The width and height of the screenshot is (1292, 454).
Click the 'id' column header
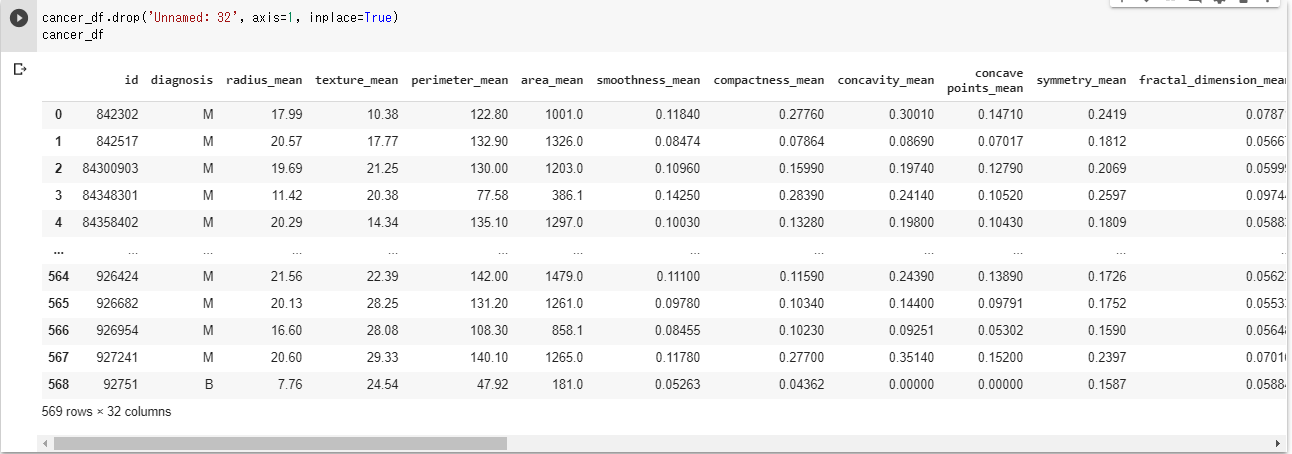click(x=131, y=80)
